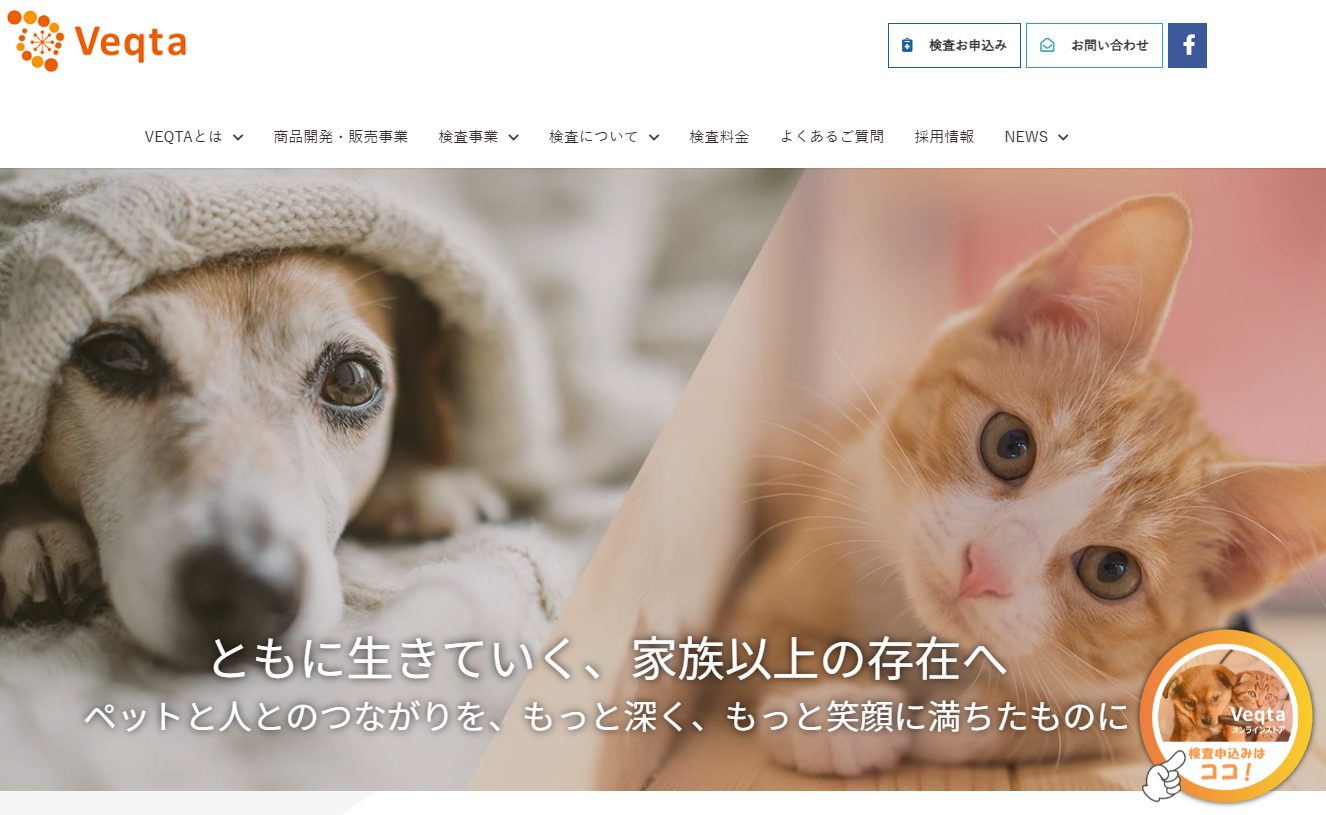Go to よくあるご質問 page

[832, 137]
